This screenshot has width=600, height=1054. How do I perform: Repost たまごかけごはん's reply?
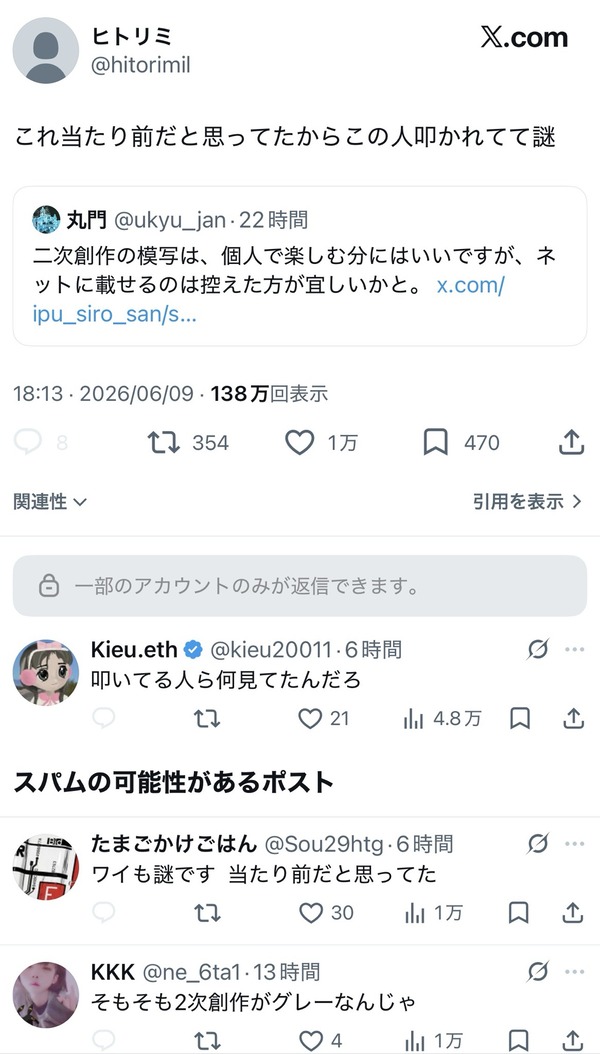[x=207, y=912]
